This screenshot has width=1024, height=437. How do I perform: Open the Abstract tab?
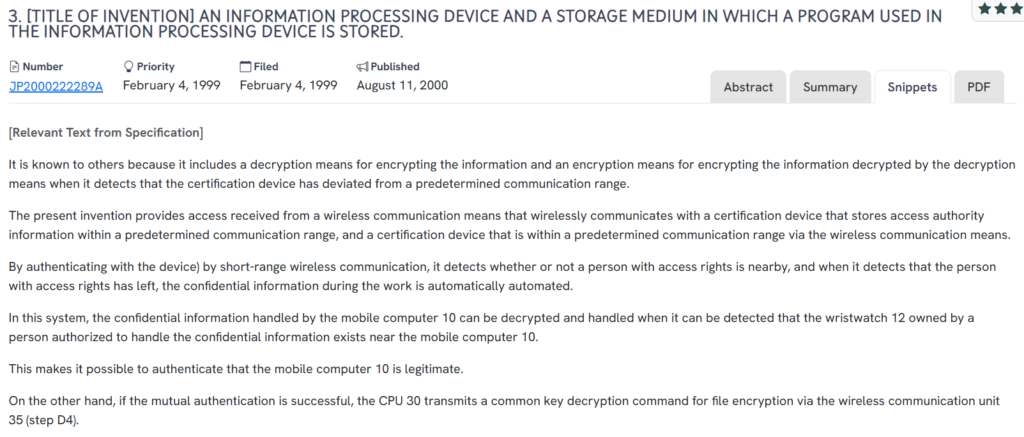tap(748, 87)
